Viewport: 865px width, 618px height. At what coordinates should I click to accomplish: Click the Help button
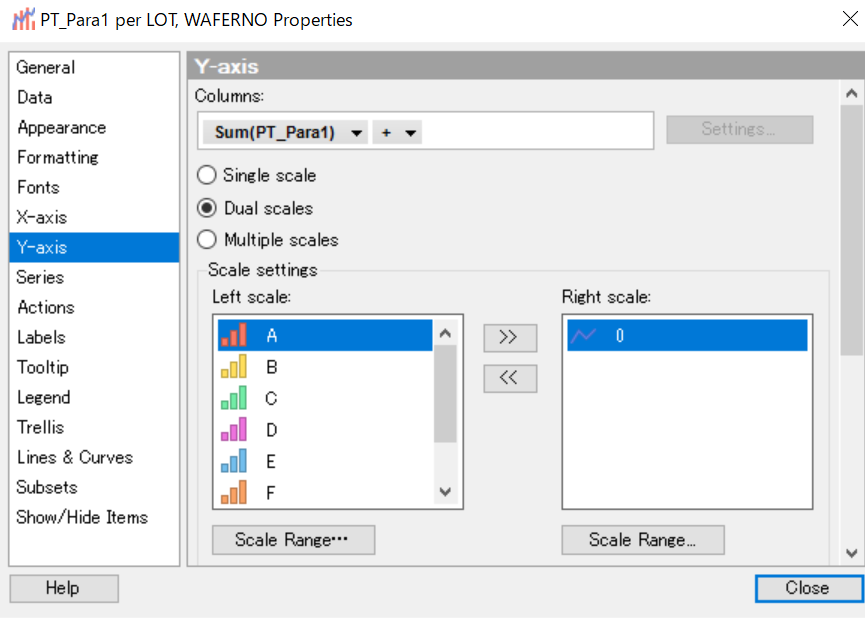coord(64,589)
